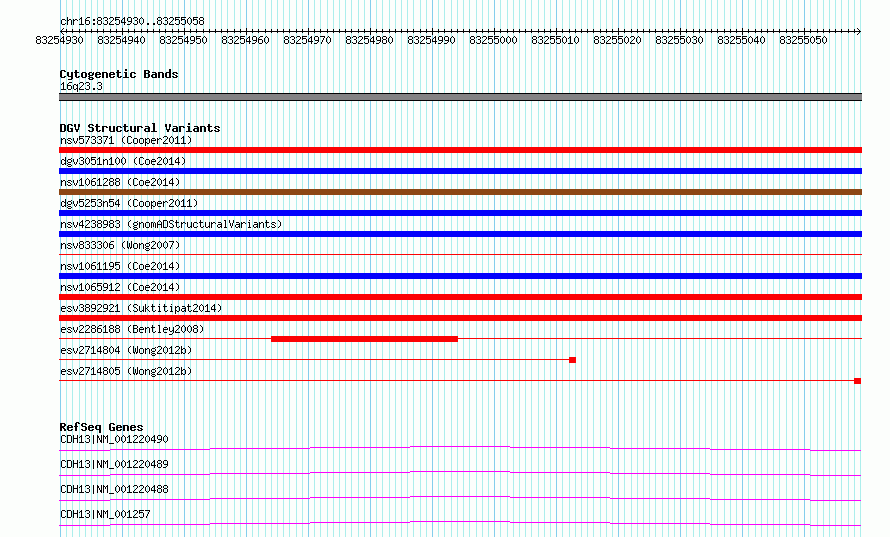Click ruler position 83254980
This screenshot has height=537, width=890.
click(x=370, y=40)
